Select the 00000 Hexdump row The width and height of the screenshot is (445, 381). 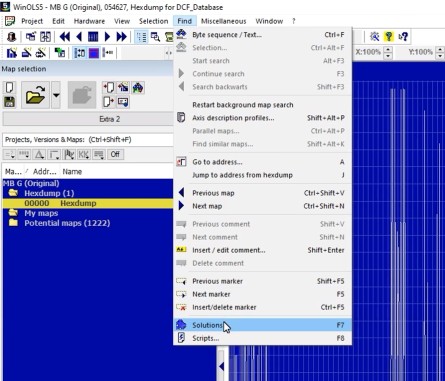(x=88, y=203)
